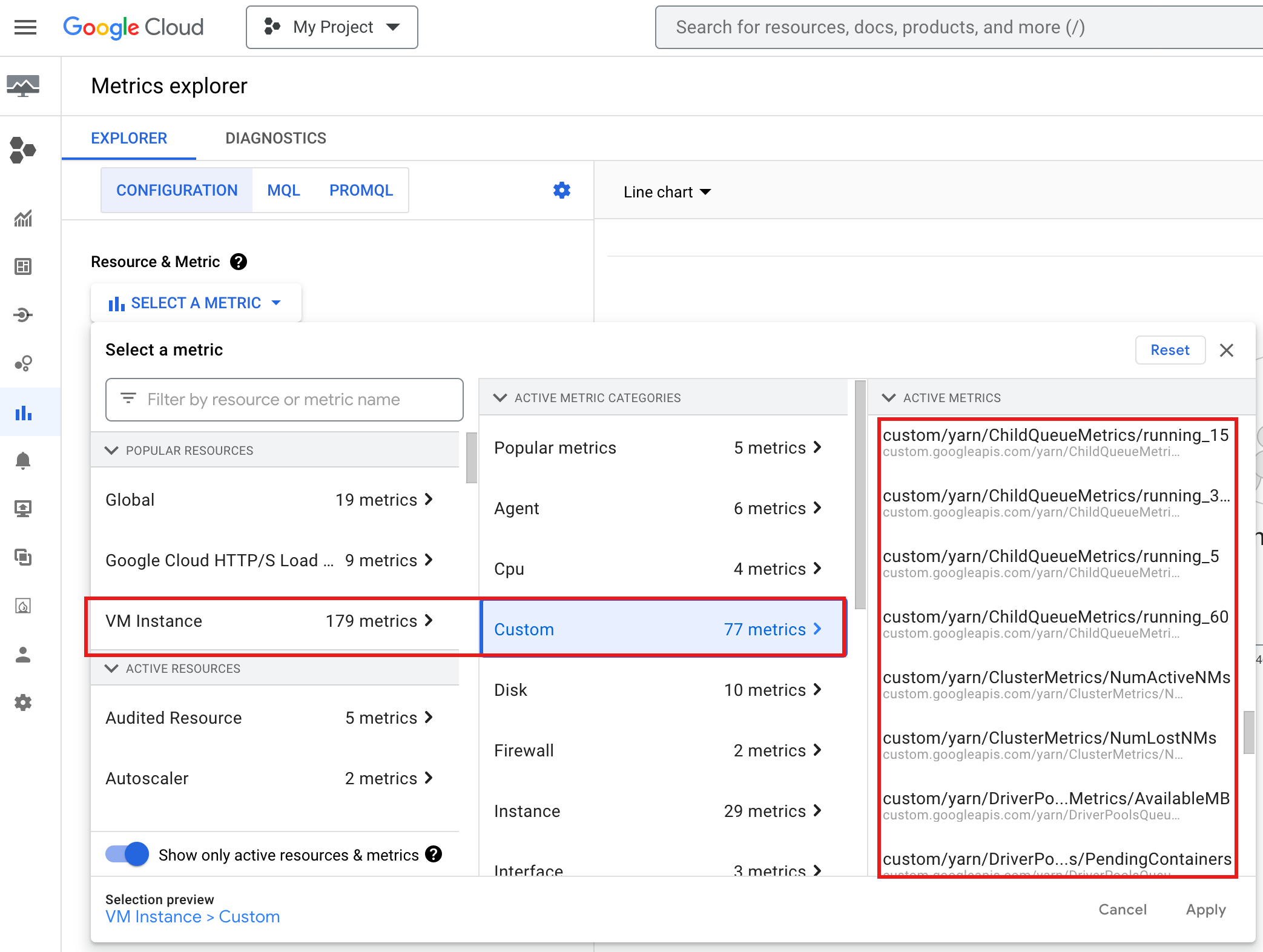Viewport: 1263px width, 952px height.
Task: Click the Apply button
Action: (x=1205, y=910)
